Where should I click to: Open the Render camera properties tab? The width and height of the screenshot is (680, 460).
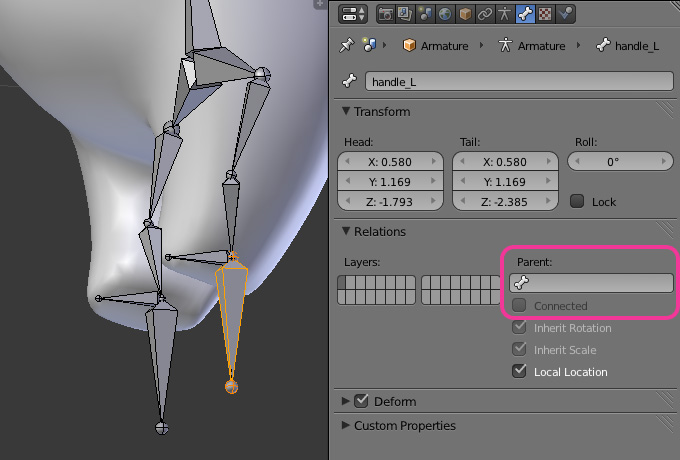pos(386,14)
